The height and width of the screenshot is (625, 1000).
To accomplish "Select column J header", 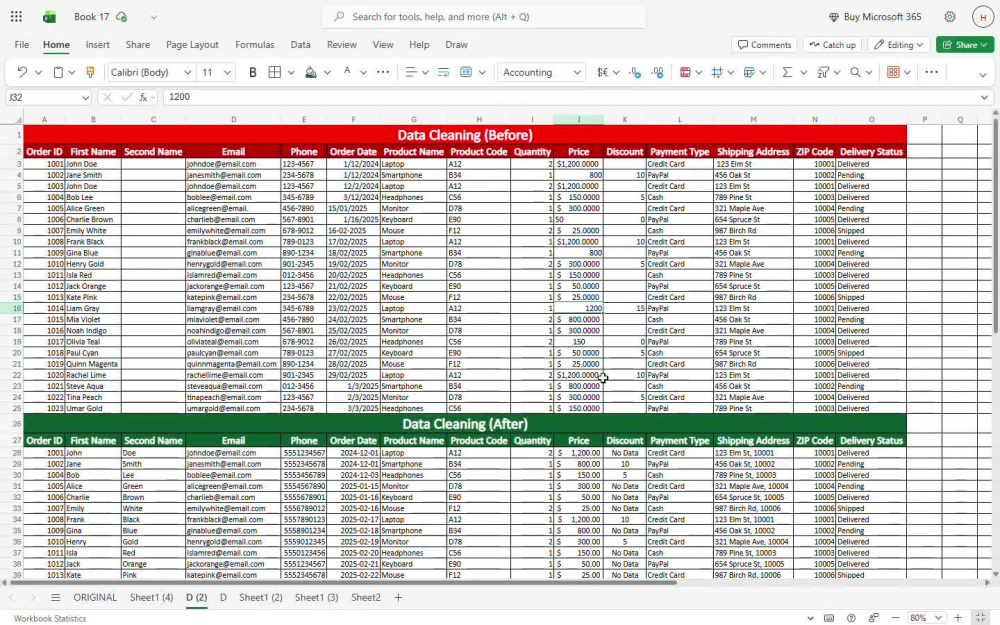I will pos(578,119).
